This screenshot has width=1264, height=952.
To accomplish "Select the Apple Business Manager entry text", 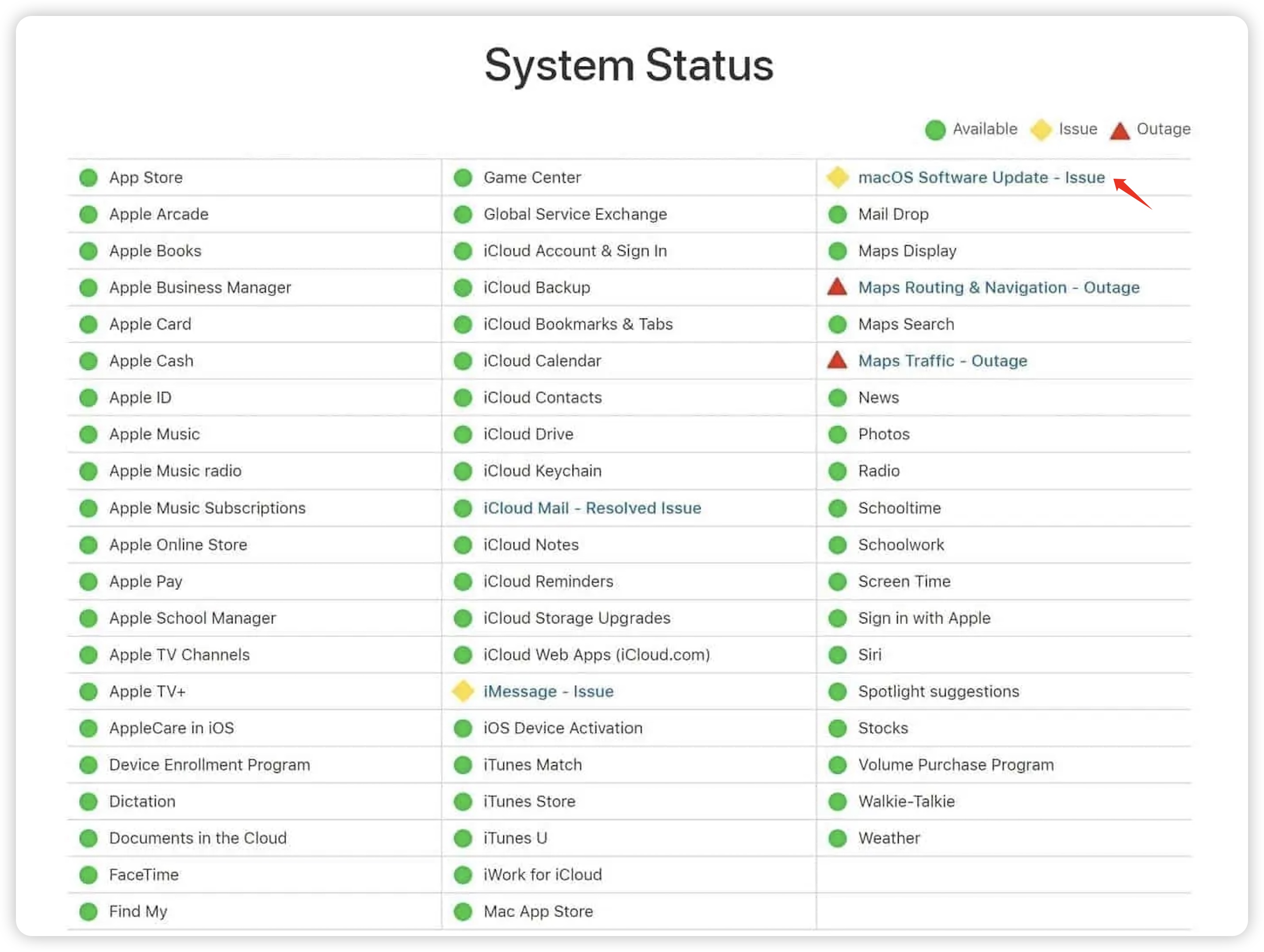I will pyautogui.click(x=200, y=288).
